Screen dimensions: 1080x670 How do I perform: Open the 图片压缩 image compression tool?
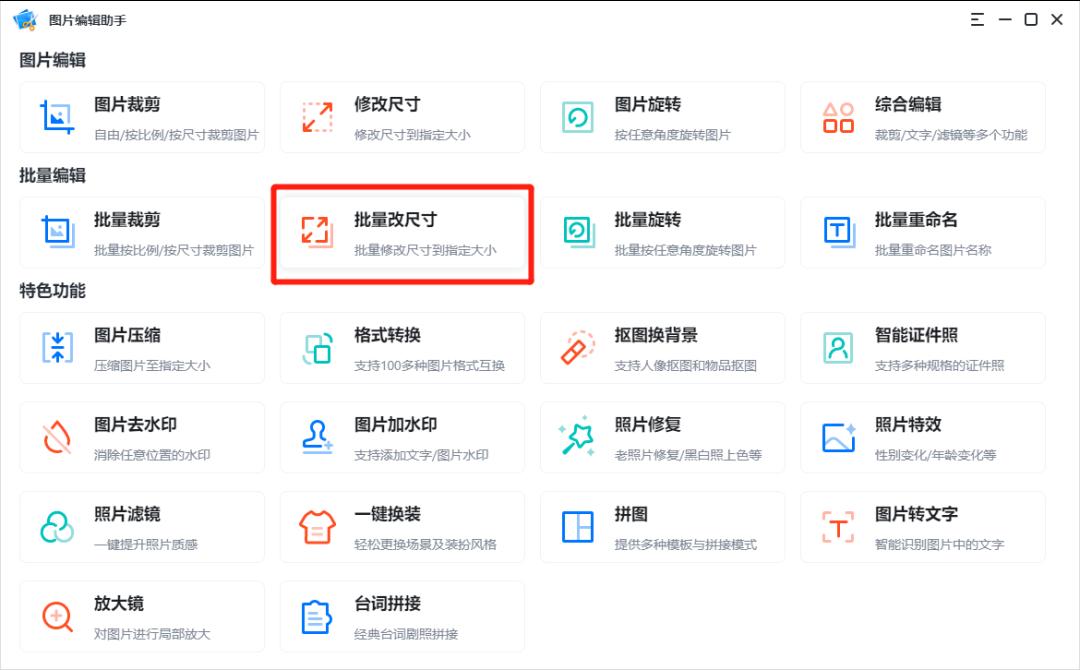coord(140,347)
